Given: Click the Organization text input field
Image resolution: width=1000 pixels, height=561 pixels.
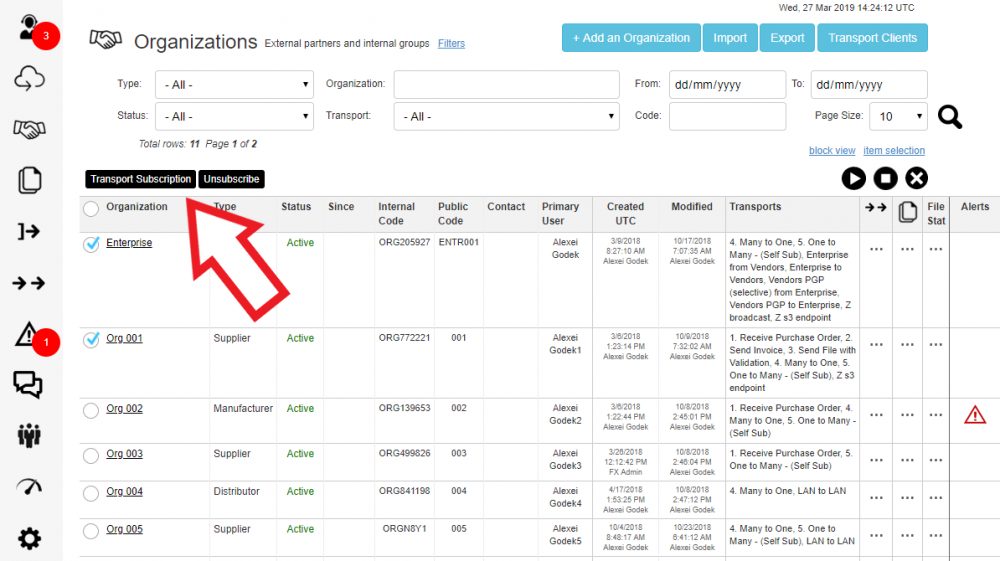Looking at the screenshot, I should click(506, 85).
